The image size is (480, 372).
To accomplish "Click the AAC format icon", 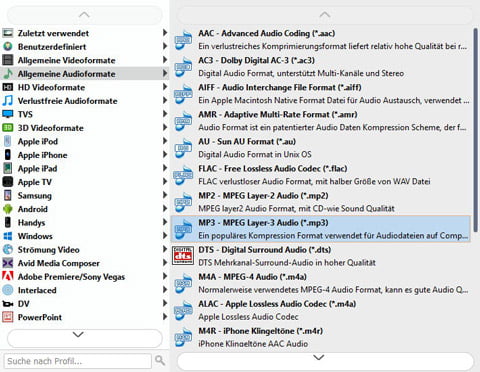I will pyautogui.click(x=183, y=40).
